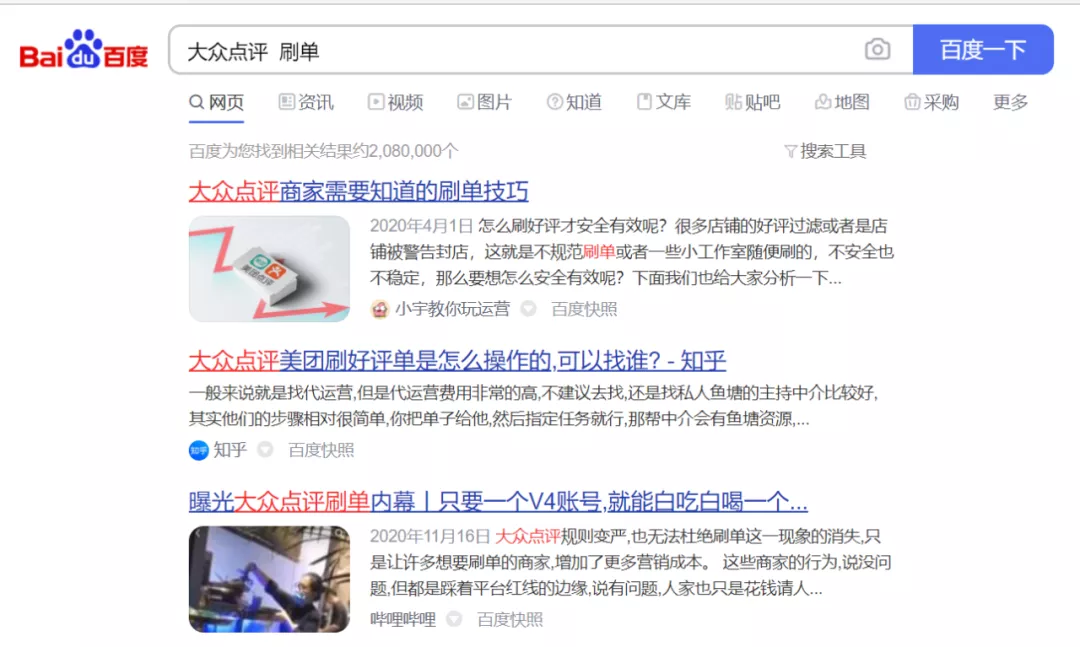Click the badge icon after 知乎 source
Viewport: 1080px width, 647px height.
coord(265,450)
